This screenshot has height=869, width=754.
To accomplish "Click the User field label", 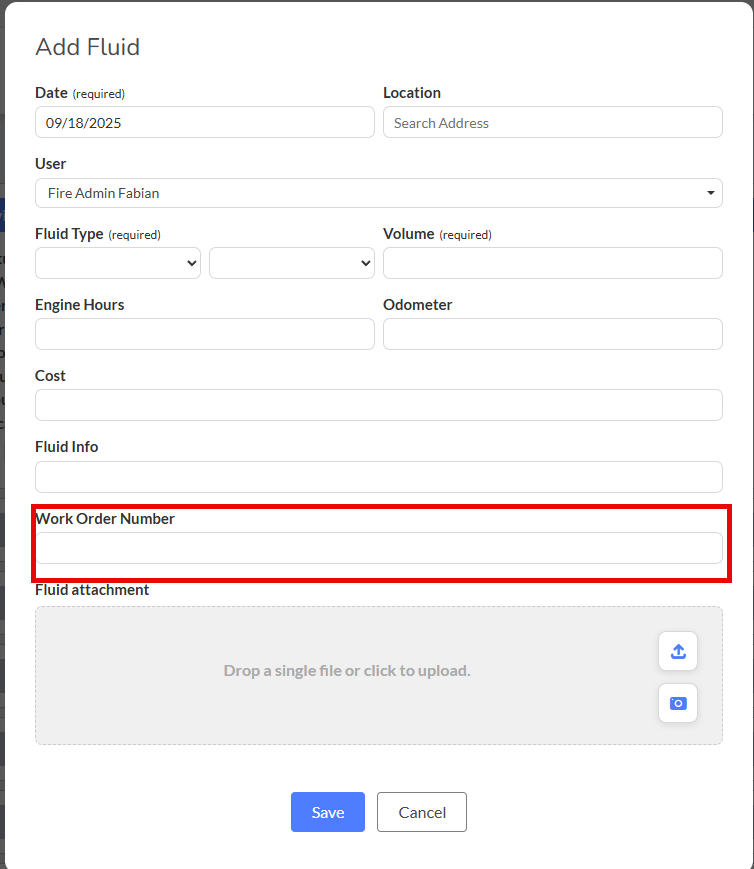I will click(x=51, y=164).
